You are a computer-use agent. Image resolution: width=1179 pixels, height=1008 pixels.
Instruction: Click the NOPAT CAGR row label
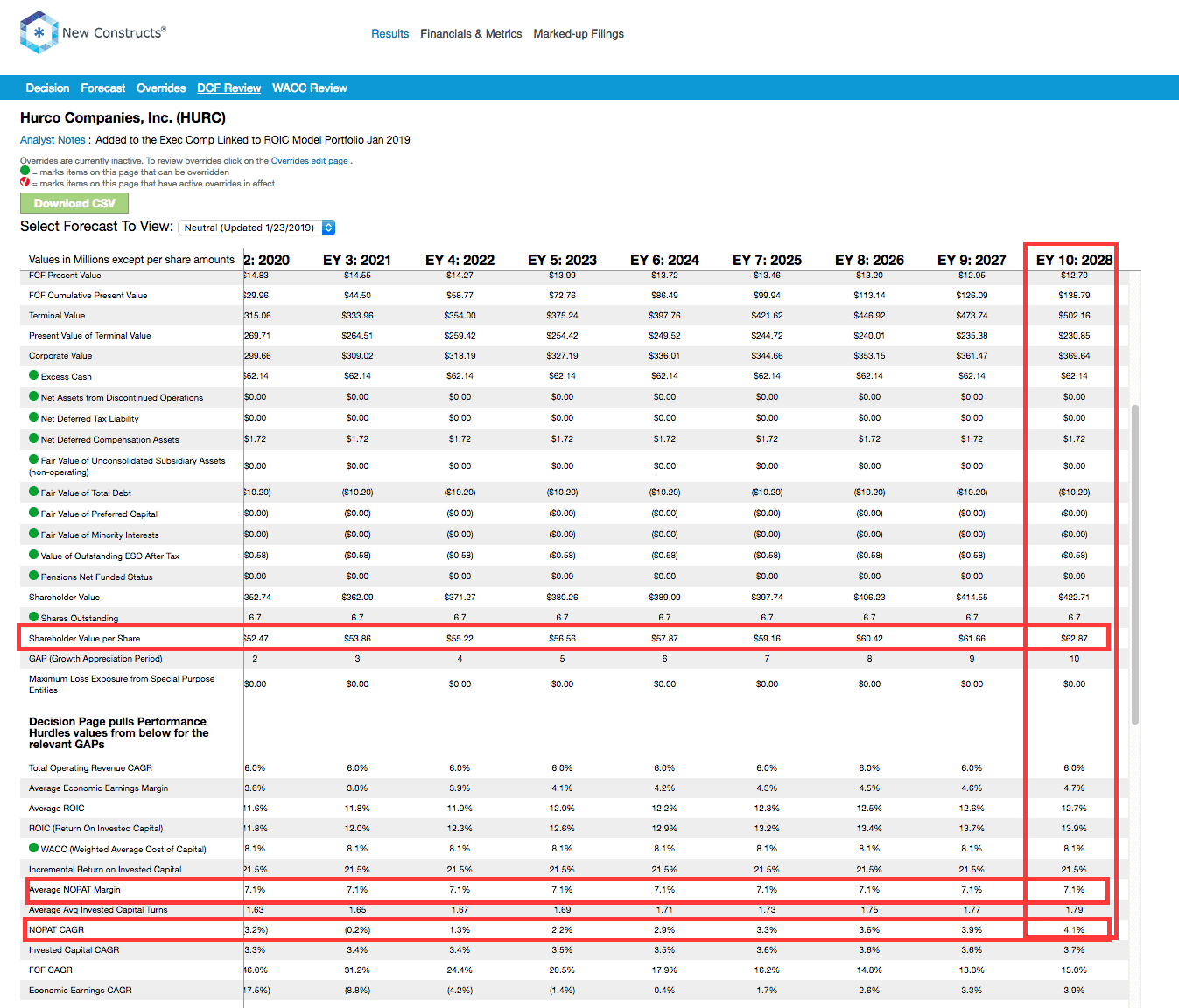pos(56,929)
